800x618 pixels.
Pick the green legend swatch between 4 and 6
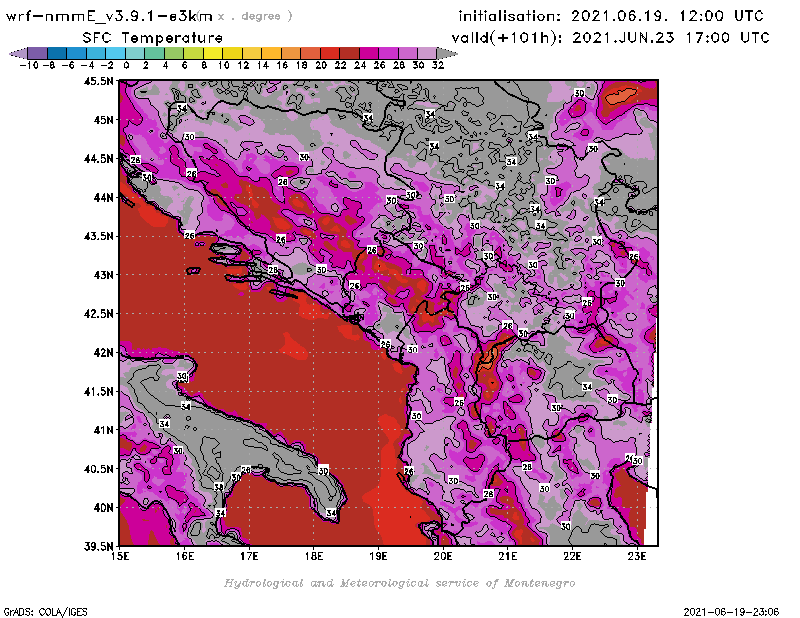[x=174, y=53]
